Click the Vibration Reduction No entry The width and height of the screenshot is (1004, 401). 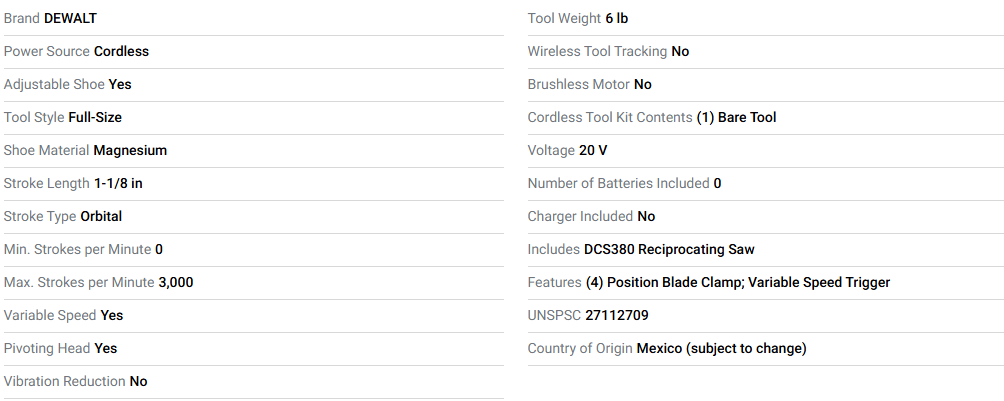[76, 382]
